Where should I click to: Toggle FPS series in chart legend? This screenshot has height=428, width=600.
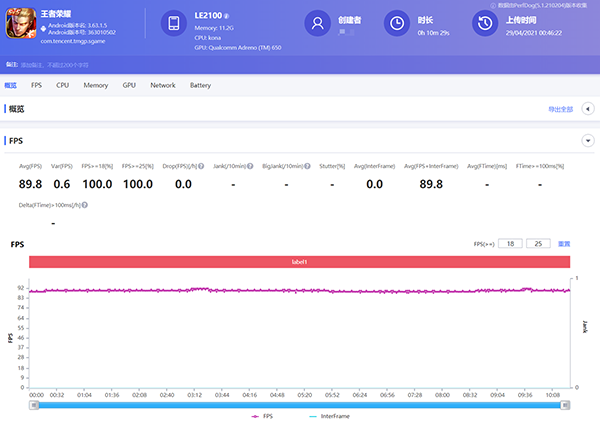pos(266,416)
